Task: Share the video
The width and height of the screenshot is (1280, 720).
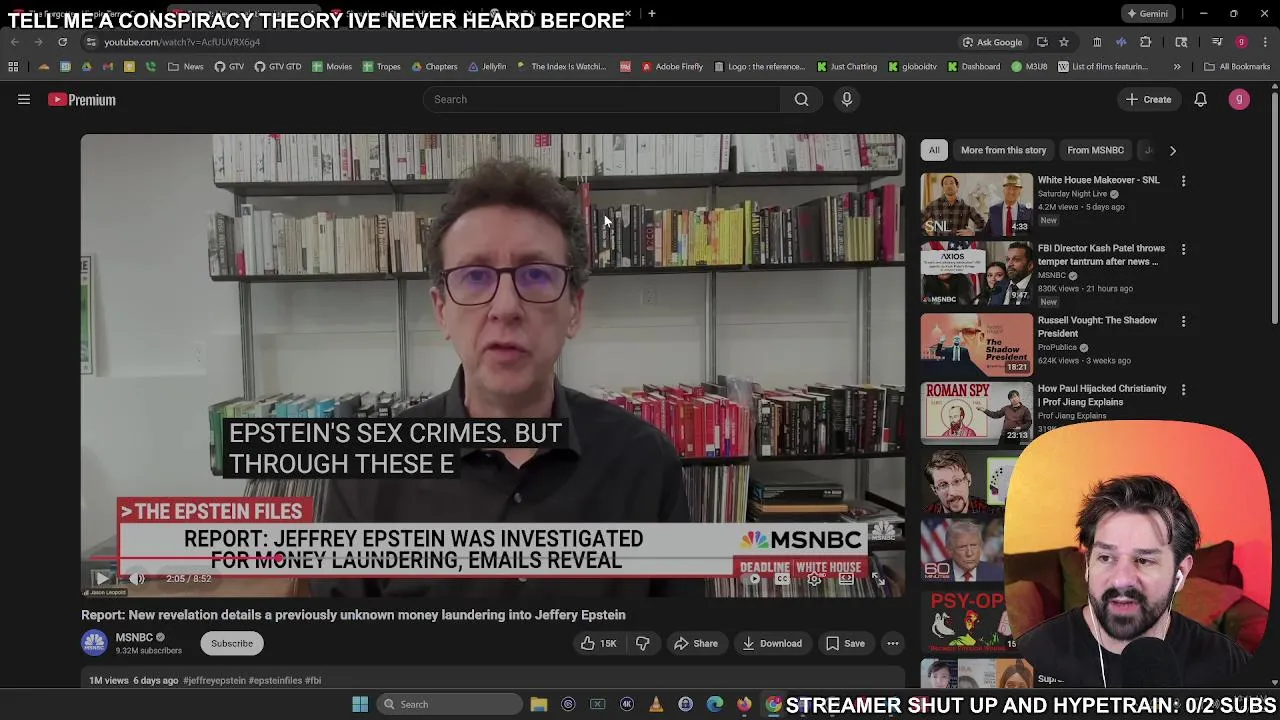Action: (696, 643)
